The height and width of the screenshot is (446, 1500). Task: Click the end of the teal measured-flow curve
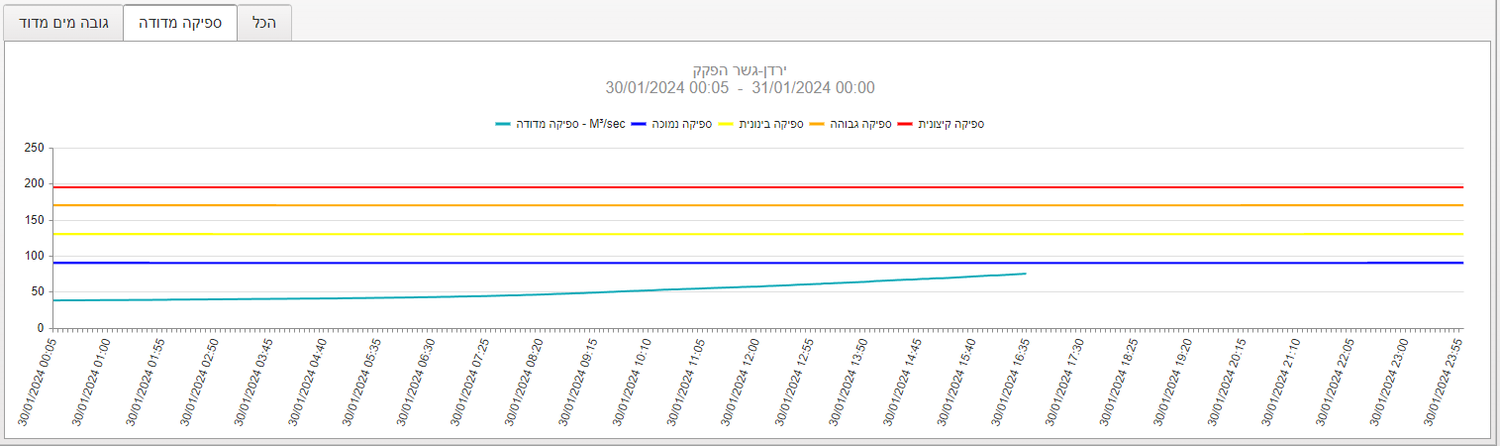pos(1024,274)
